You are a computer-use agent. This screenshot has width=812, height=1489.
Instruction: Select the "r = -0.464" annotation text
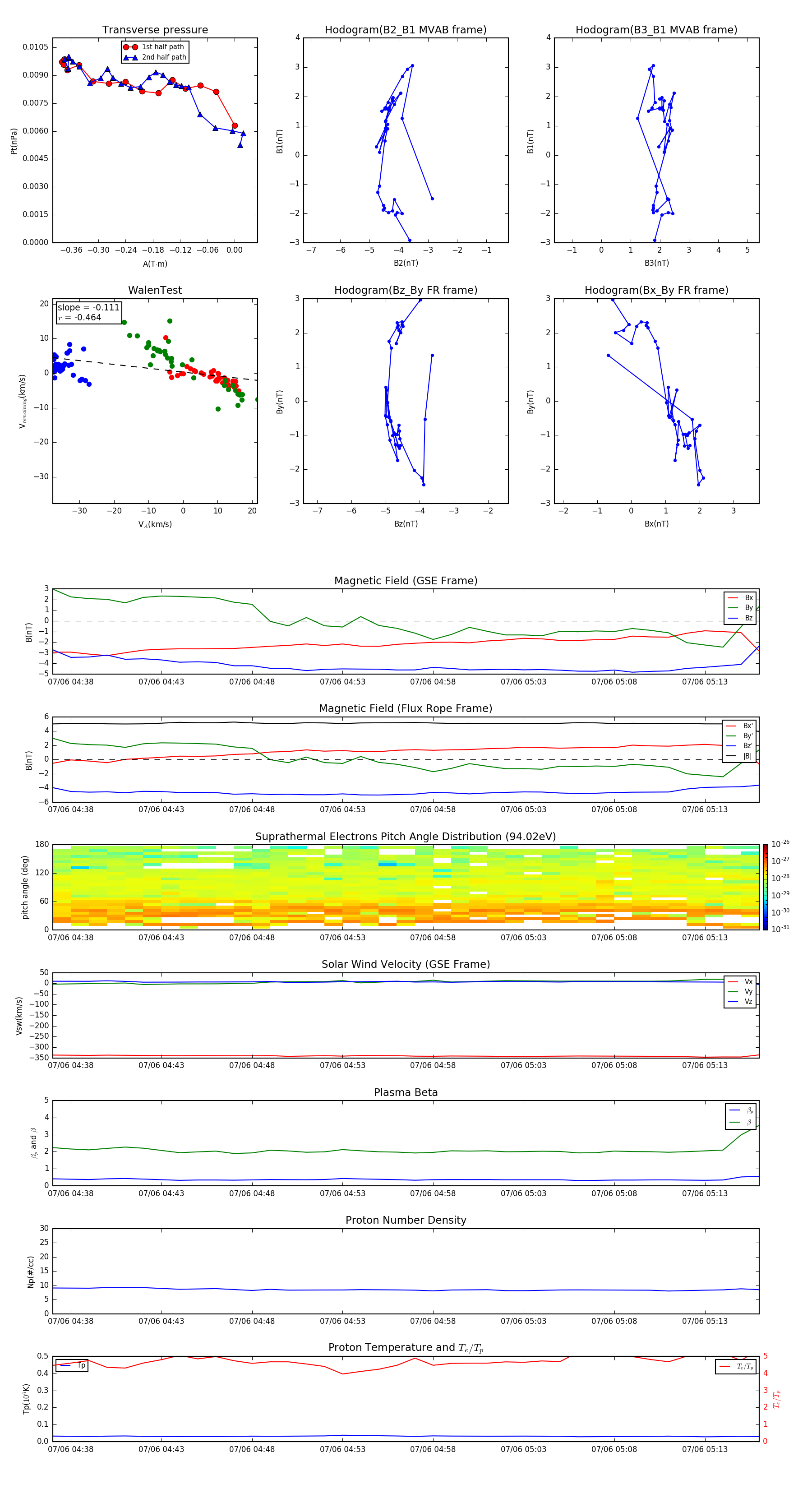[x=80, y=317]
